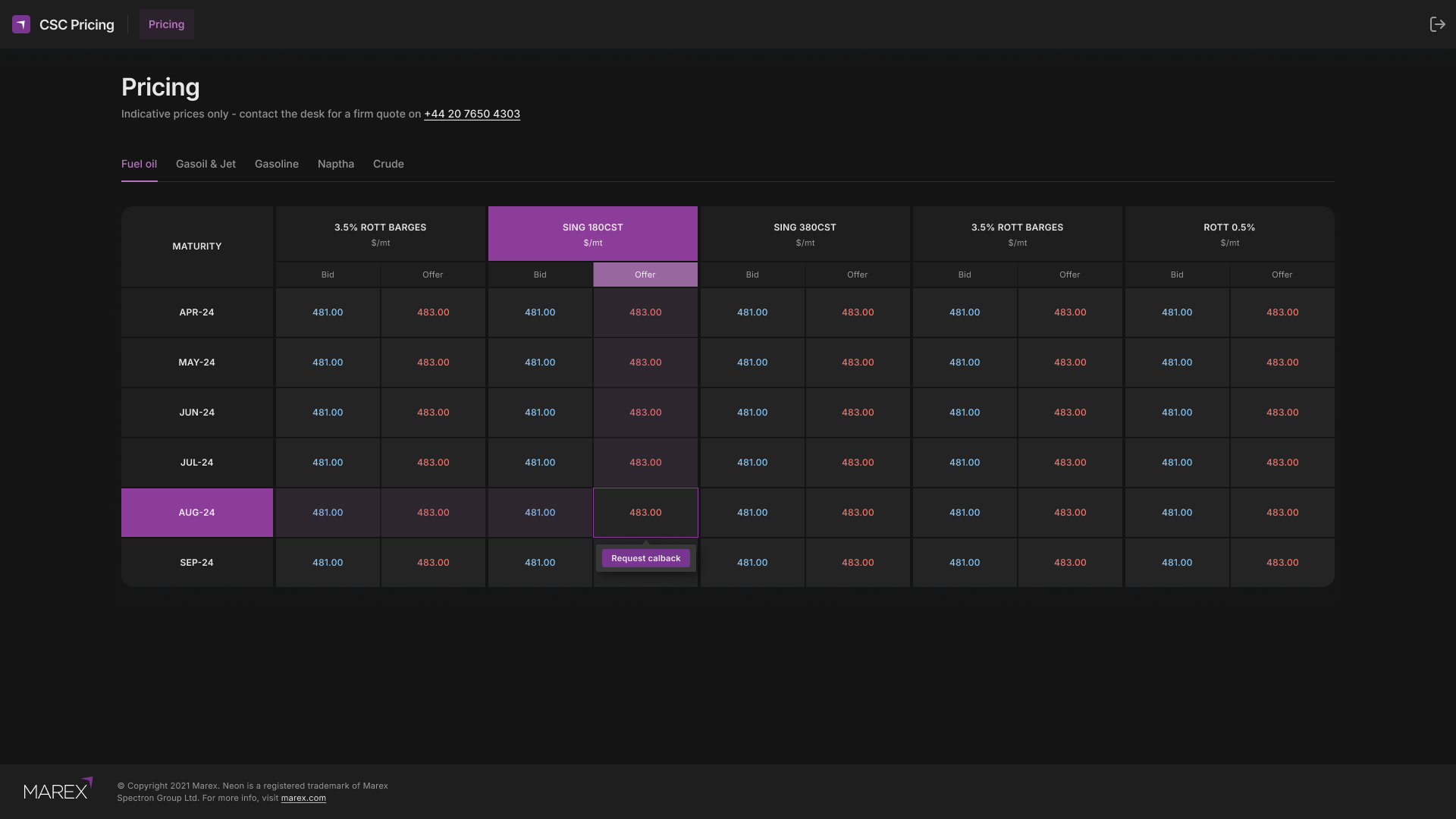The height and width of the screenshot is (819, 1456).
Task: Click AUG-24 ROTT 0.5% bid 481.00
Action: [x=1177, y=513]
